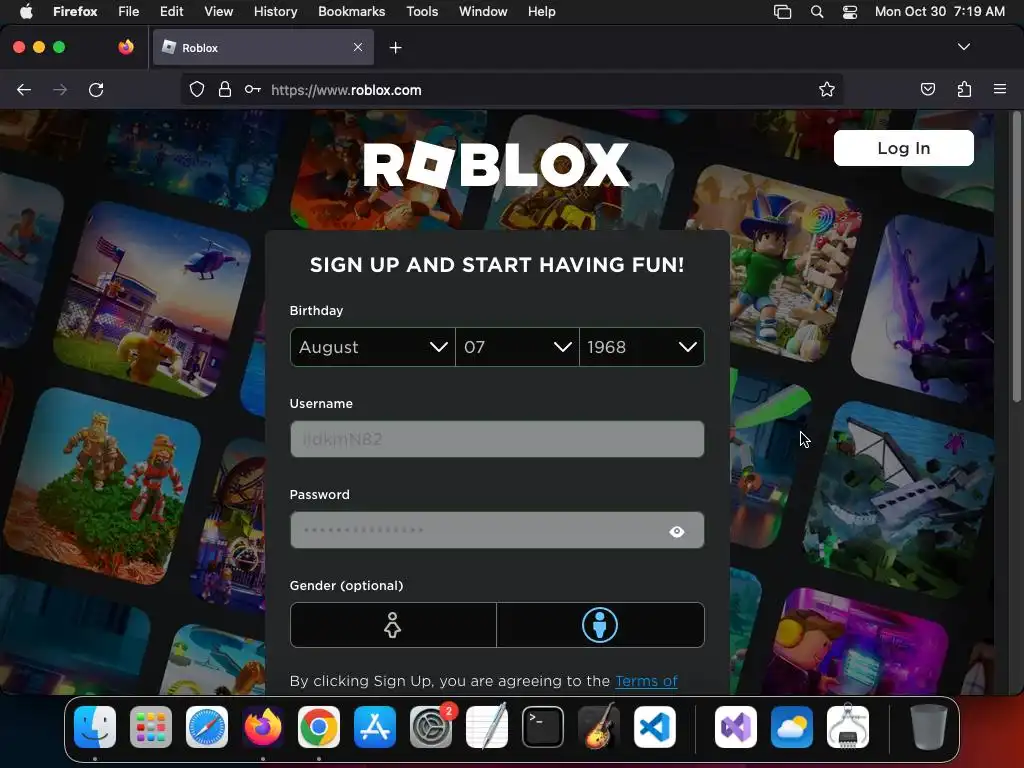Open App Store from the dock
The width and height of the screenshot is (1024, 768).
click(375, 727)
